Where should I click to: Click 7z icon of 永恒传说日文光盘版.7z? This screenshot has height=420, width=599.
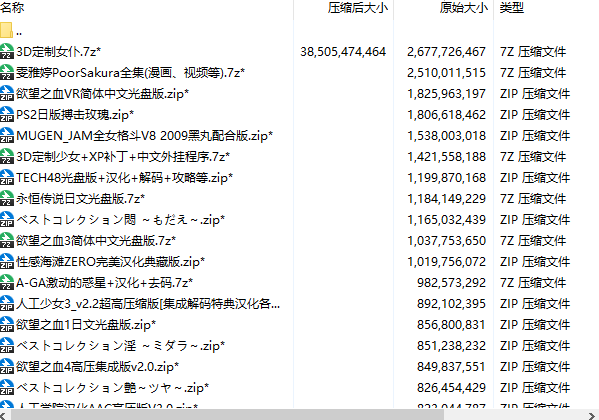(x=7, y=198)
